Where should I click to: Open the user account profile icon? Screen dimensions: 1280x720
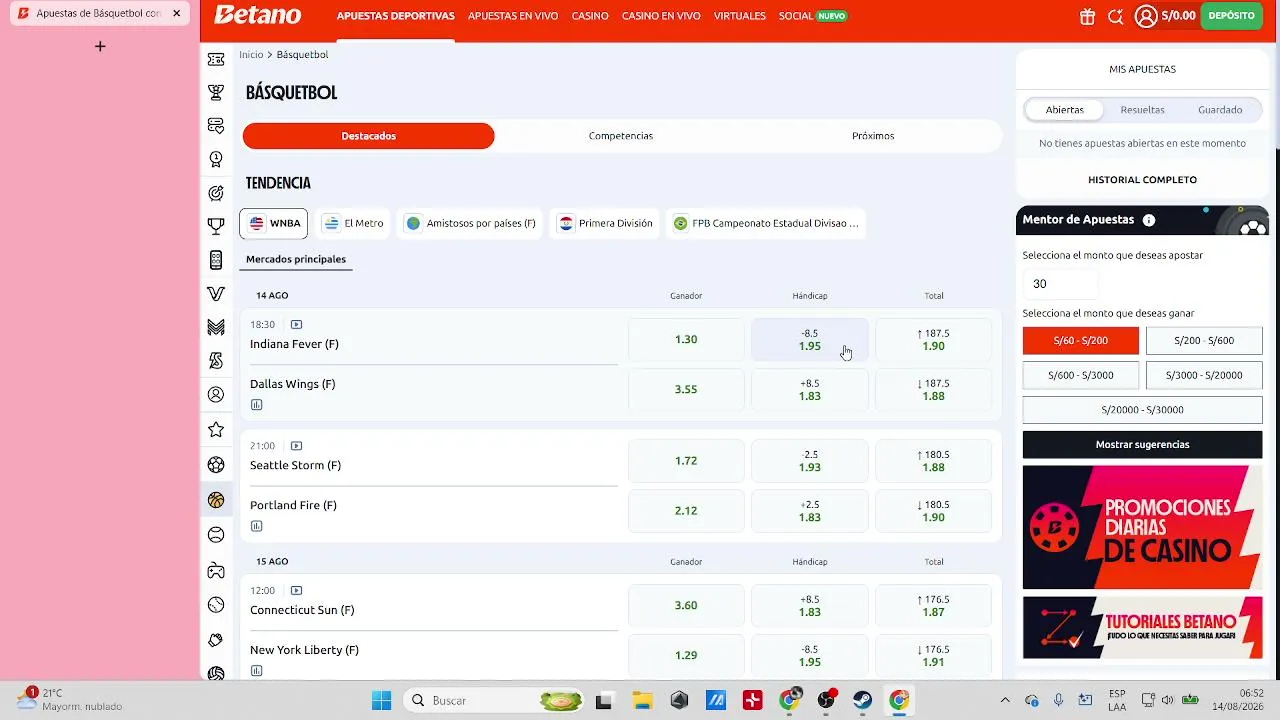click(x=1146, y=16)
